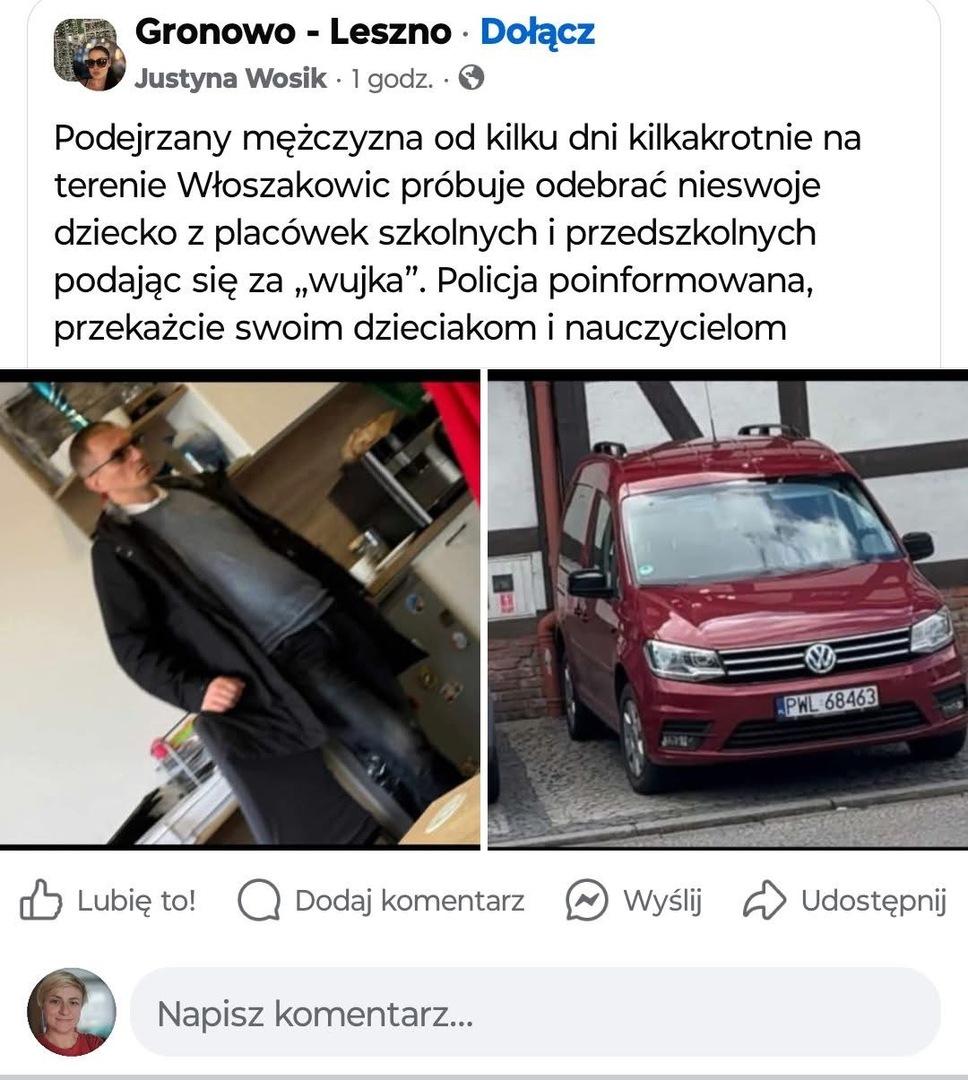
Task: Open the red Volkswagen van photo
Action: (x=728, y=609)
